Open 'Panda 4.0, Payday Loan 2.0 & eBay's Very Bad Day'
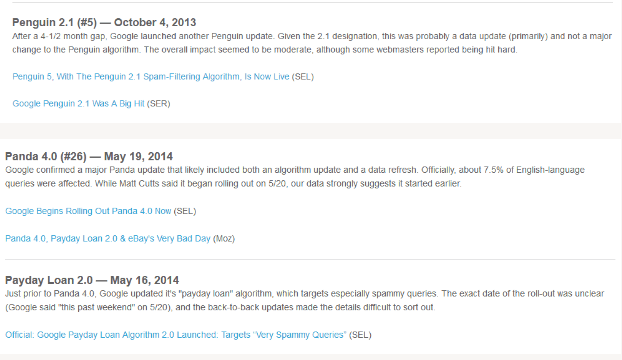622x360 pixels. click(108, 238)
